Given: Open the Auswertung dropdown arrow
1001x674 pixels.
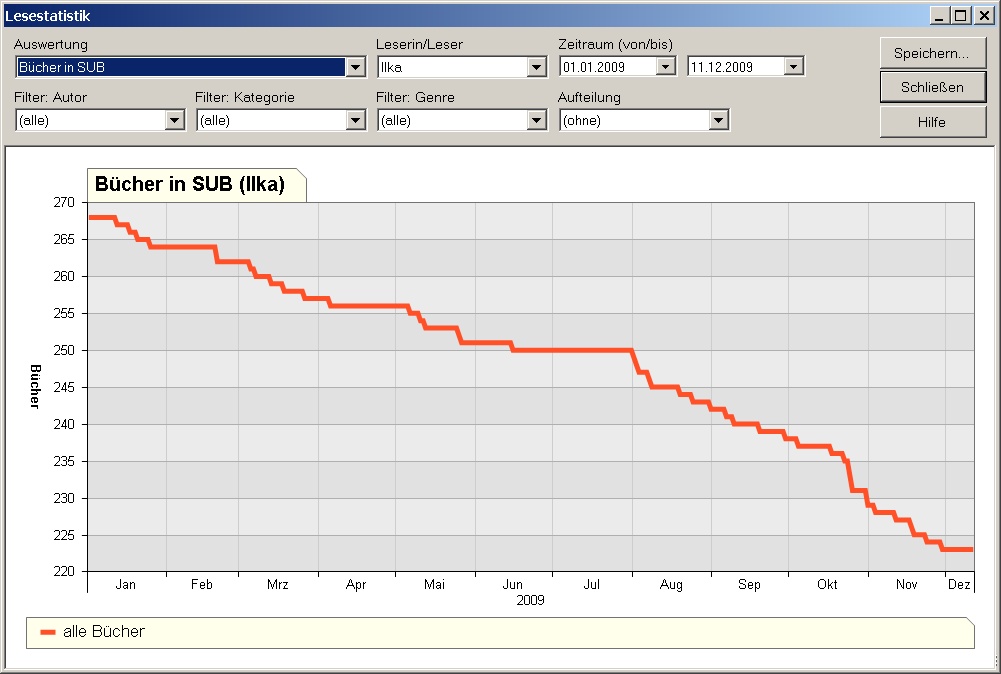Looking at the screenshot, I should click(355, 67).
